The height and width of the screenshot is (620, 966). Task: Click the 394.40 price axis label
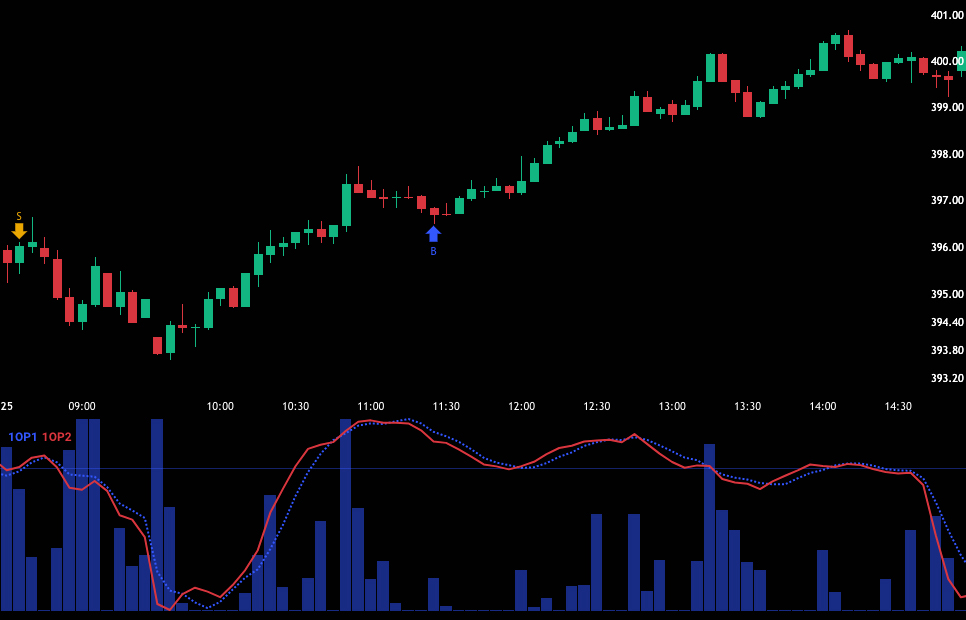click(946, 322)
